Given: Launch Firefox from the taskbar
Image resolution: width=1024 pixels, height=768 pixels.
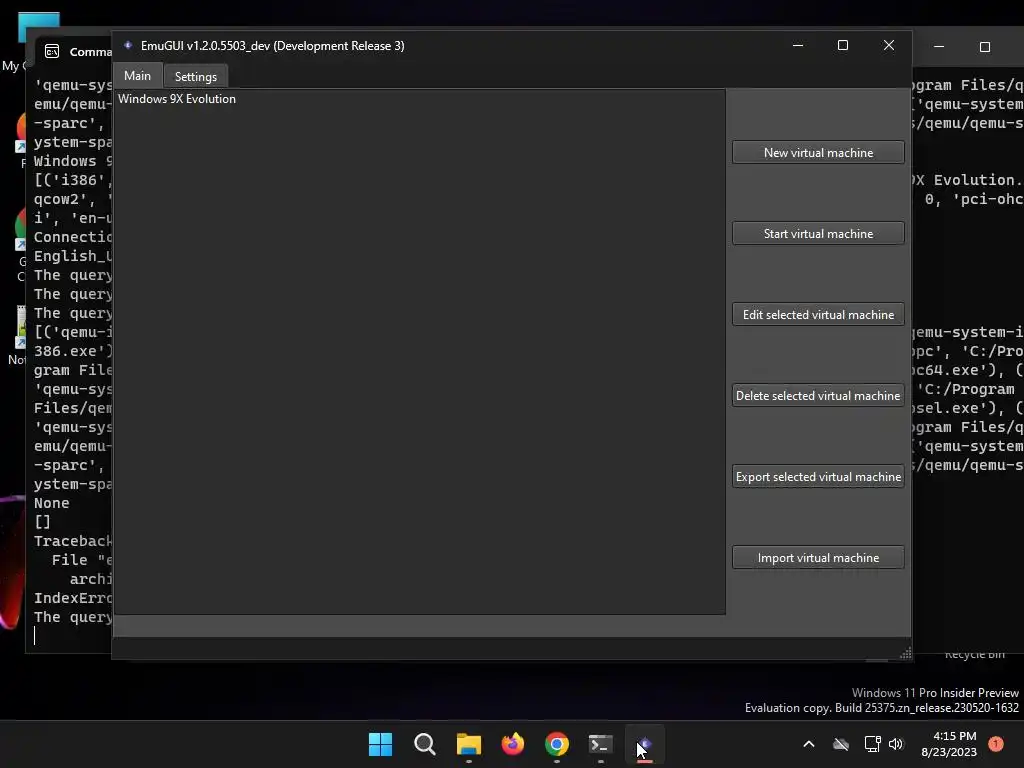Looking at the screenshot, I should coord(513,744).
